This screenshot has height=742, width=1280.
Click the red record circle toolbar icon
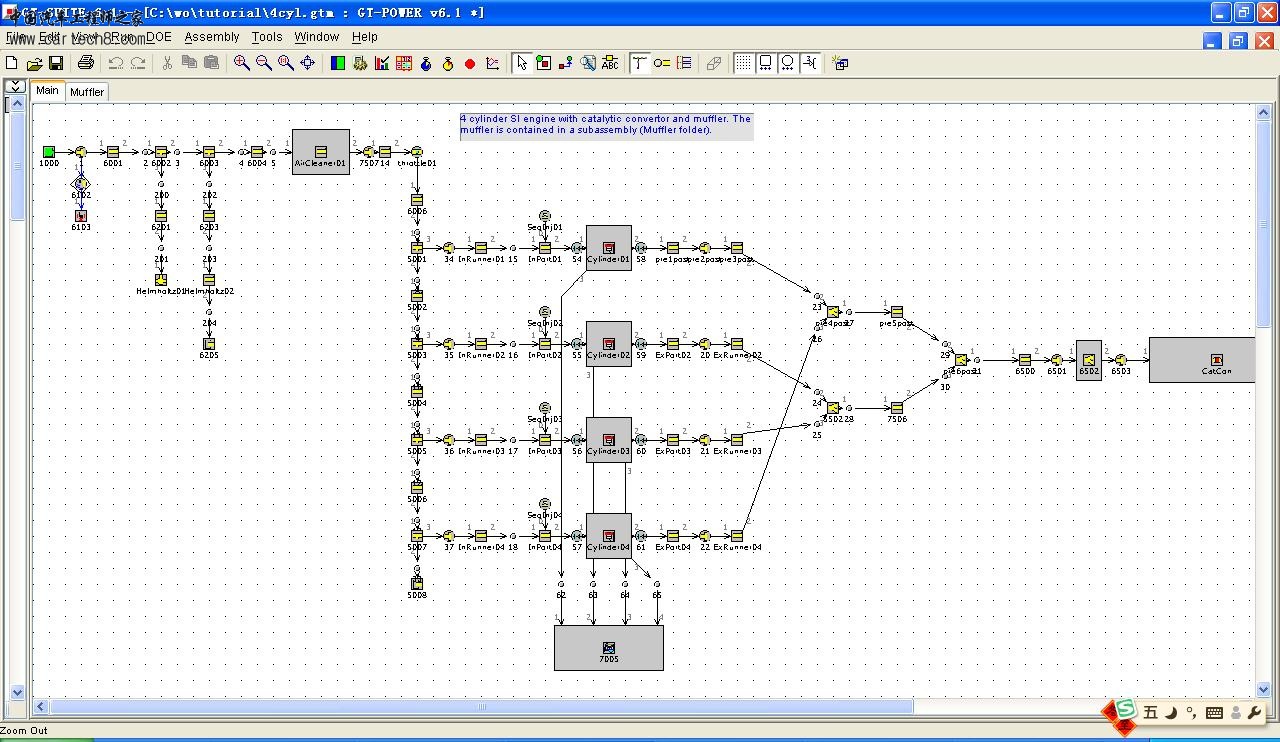(x=470, y=64)
